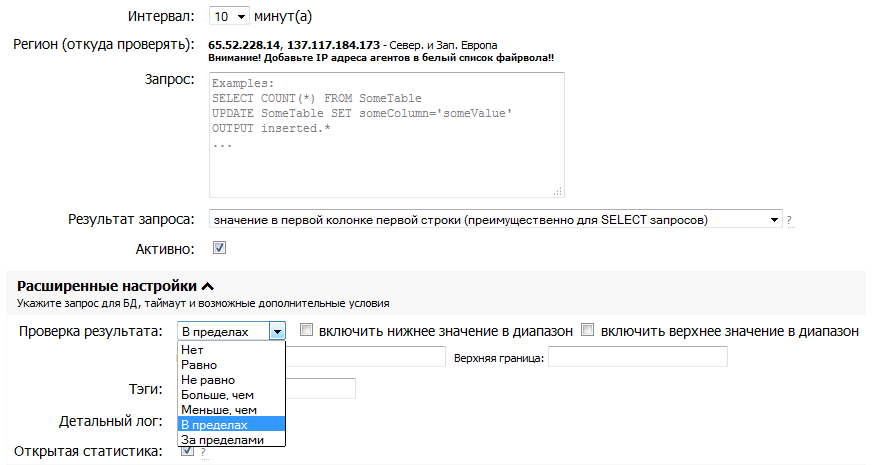Screen dimensions: 880x465
Task: Click the Проверка результата dropdown arrow
Action: [277, 332]
